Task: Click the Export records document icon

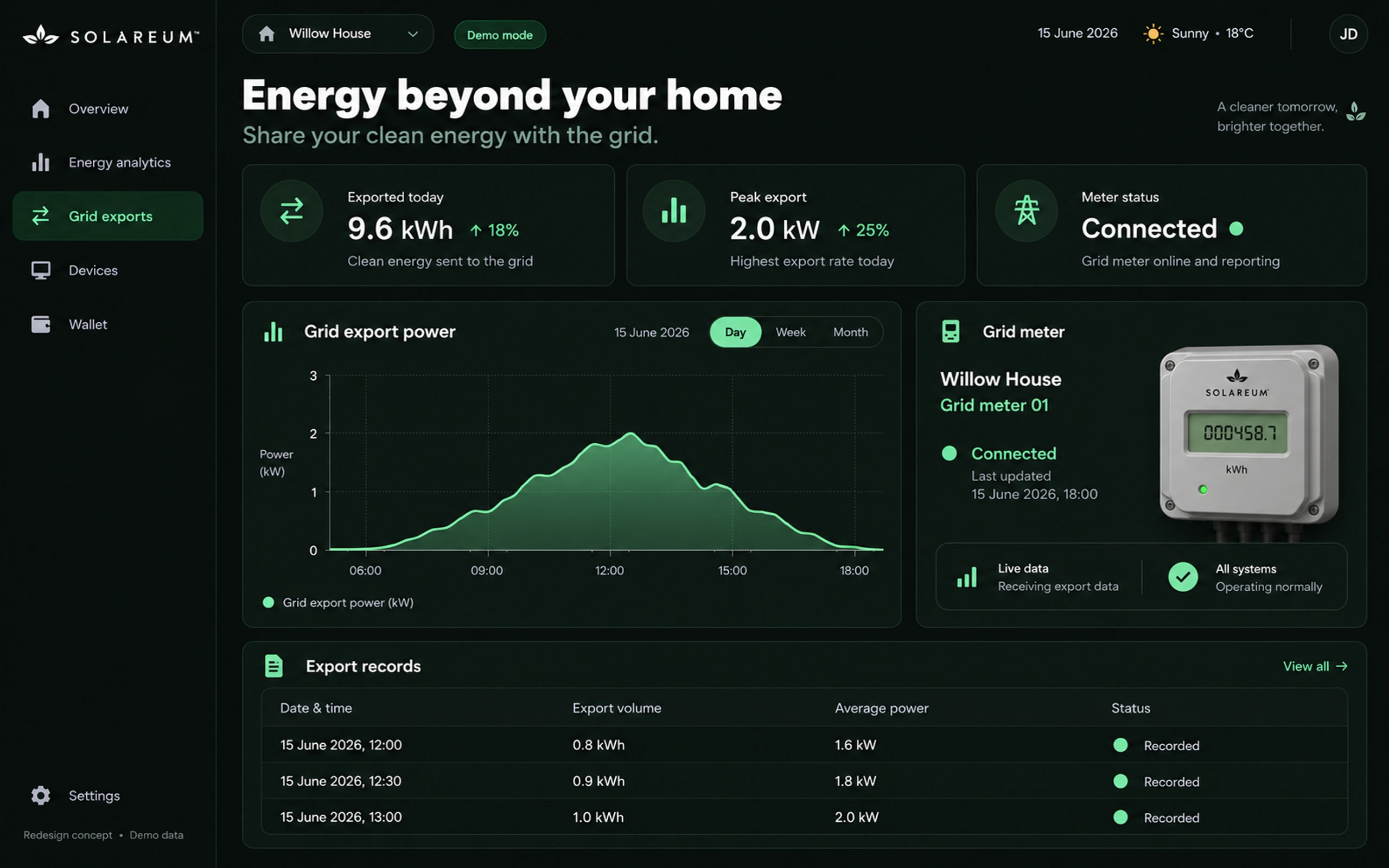Action: [274, 666]
